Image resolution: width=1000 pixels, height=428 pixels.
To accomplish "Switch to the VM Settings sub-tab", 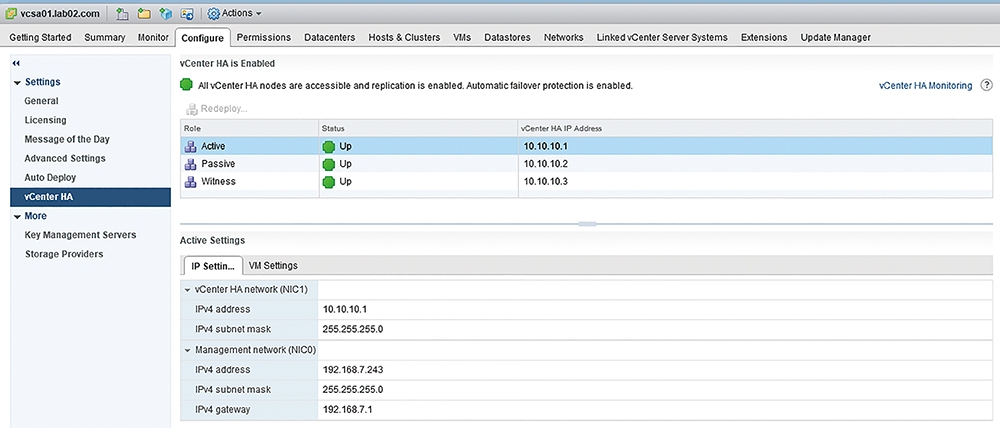I will click(x=273, y=265).
